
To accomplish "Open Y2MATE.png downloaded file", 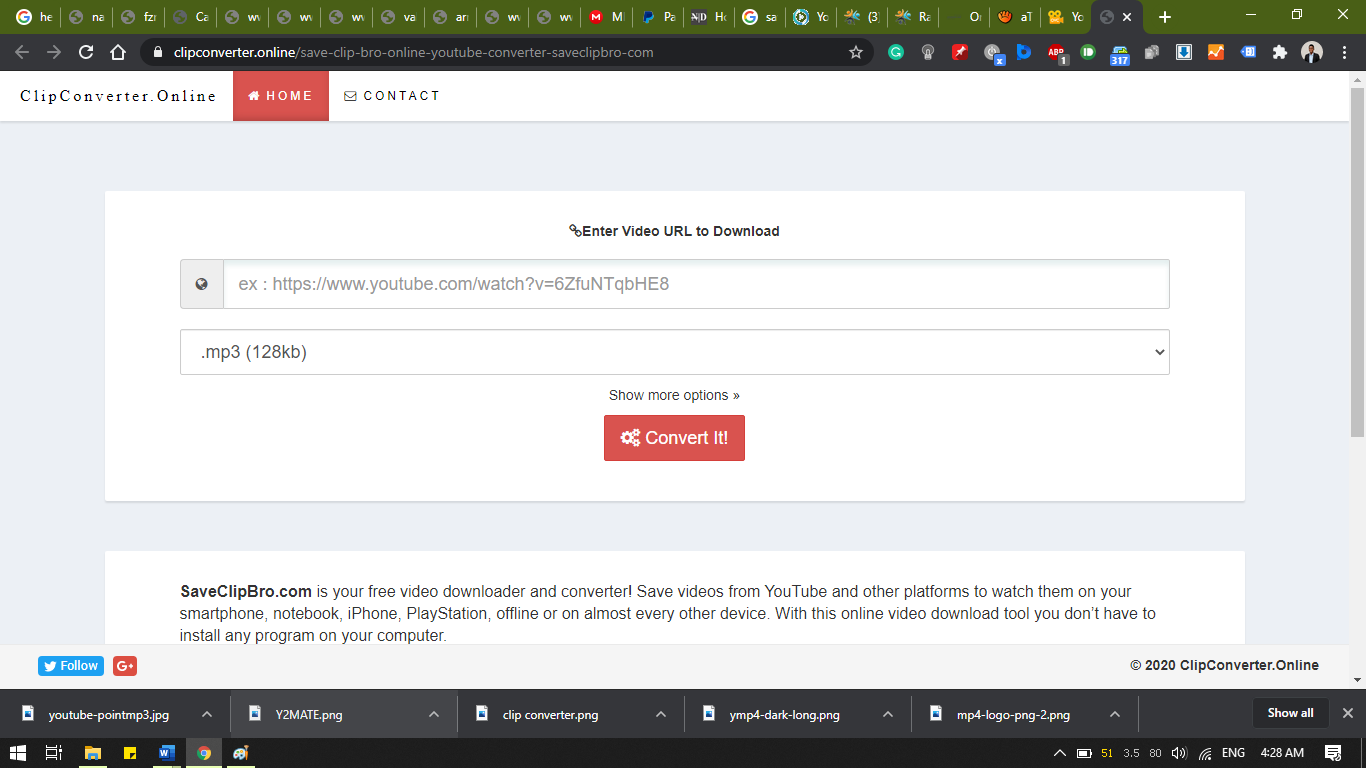I will pos(309,714).
